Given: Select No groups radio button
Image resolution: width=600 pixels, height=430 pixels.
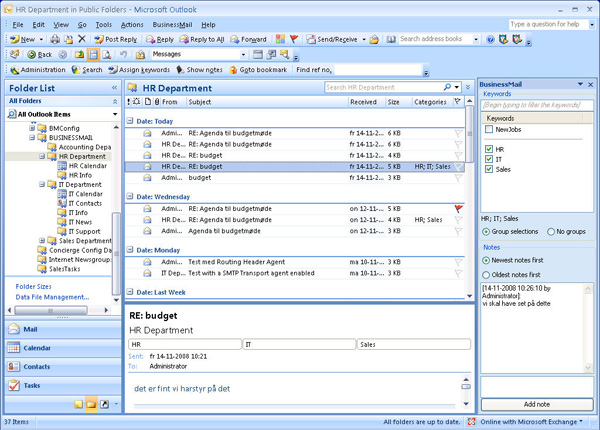Looking at the screenshot, I should click(551, 231).
